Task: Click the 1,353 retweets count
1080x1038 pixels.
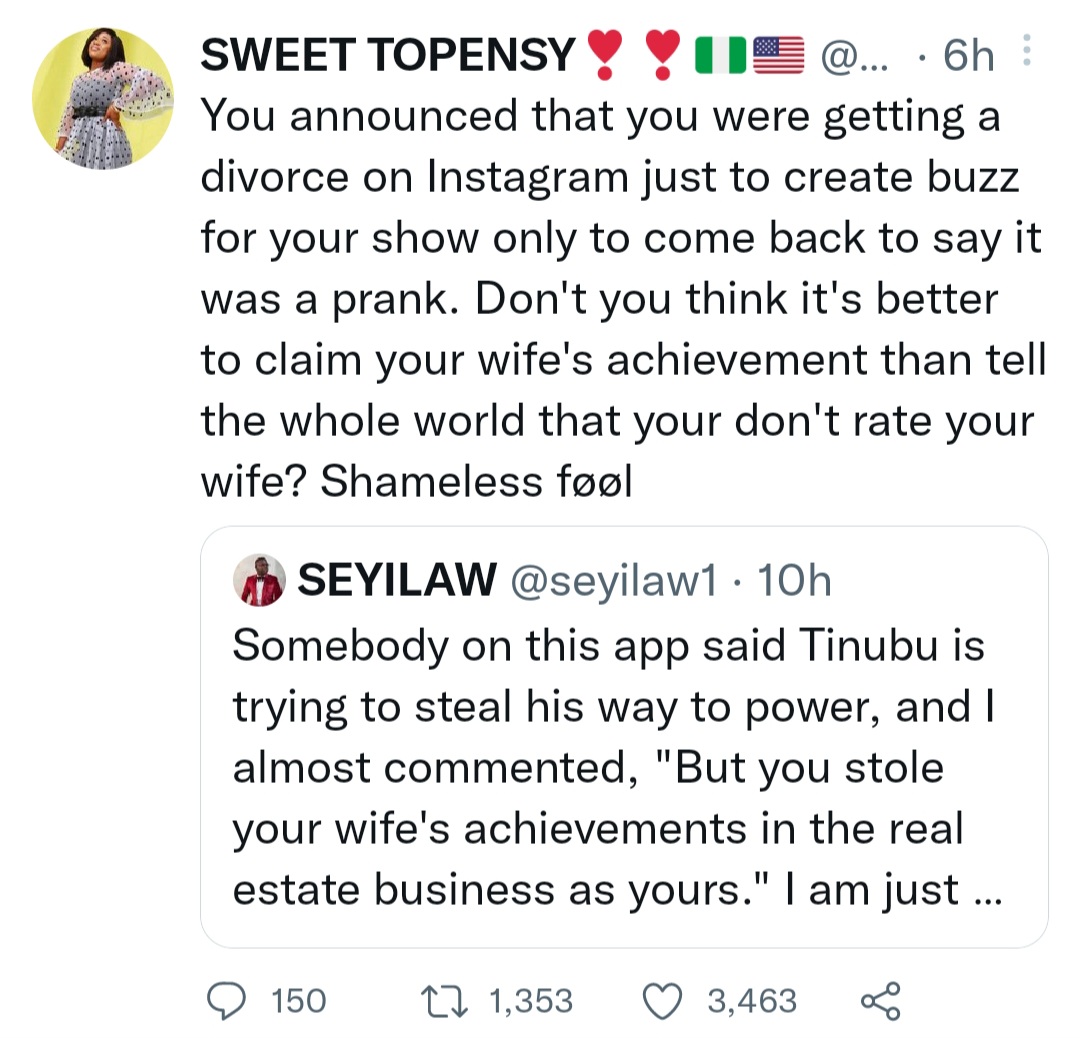Action: (x=530, y=1000)
